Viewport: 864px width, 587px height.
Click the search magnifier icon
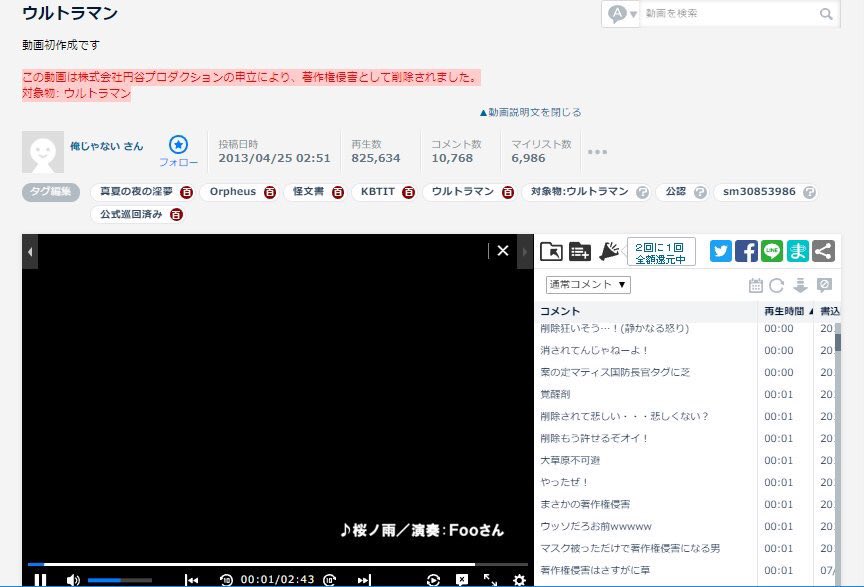825,14
